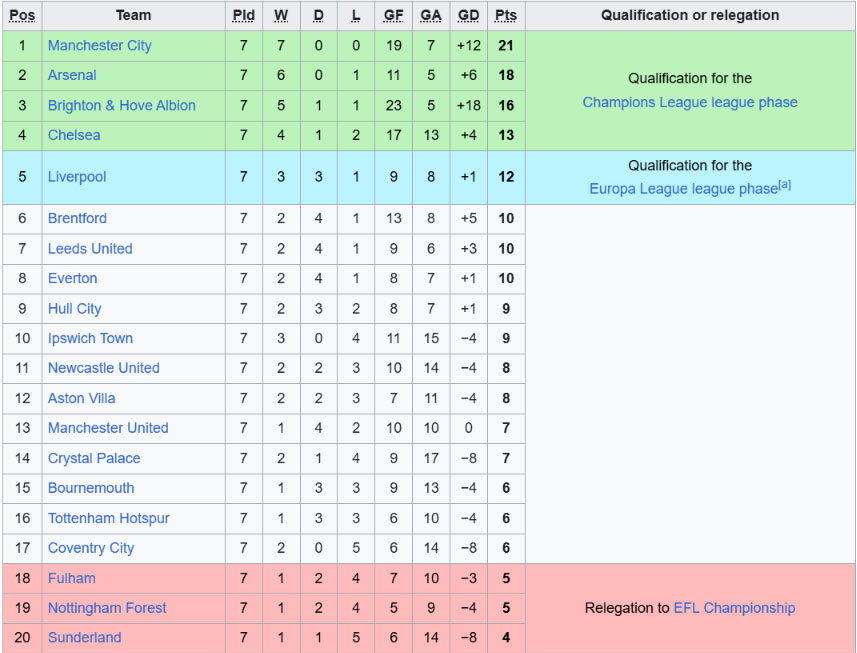Click the Pts column header abbreviation
Screen dimensions: 857x653
506,15
